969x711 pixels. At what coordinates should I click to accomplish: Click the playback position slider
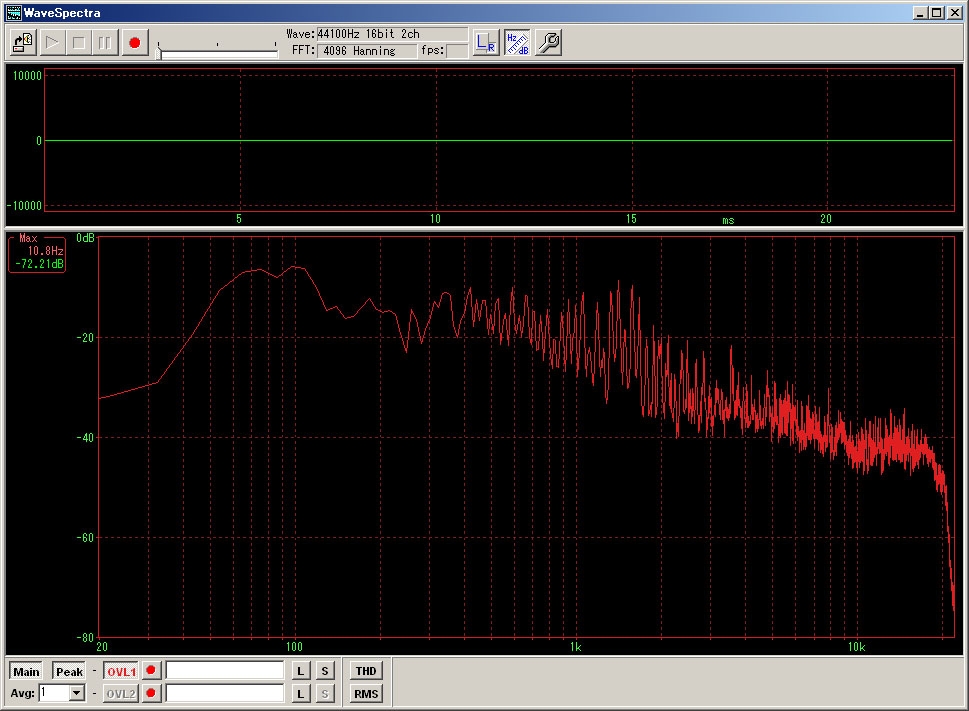[218, 53]
